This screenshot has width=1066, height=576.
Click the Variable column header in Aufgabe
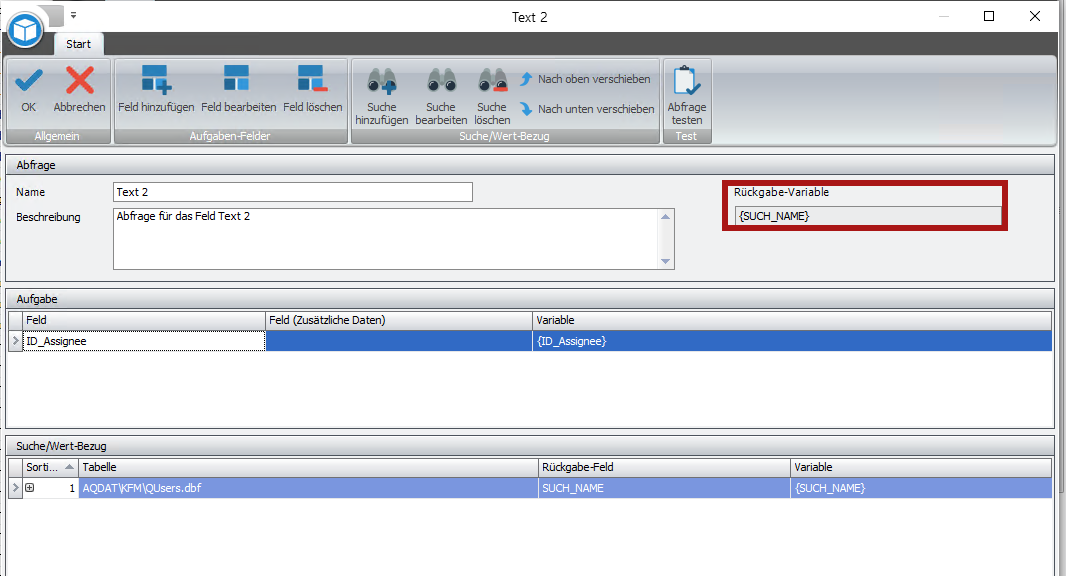click(792, 320)
